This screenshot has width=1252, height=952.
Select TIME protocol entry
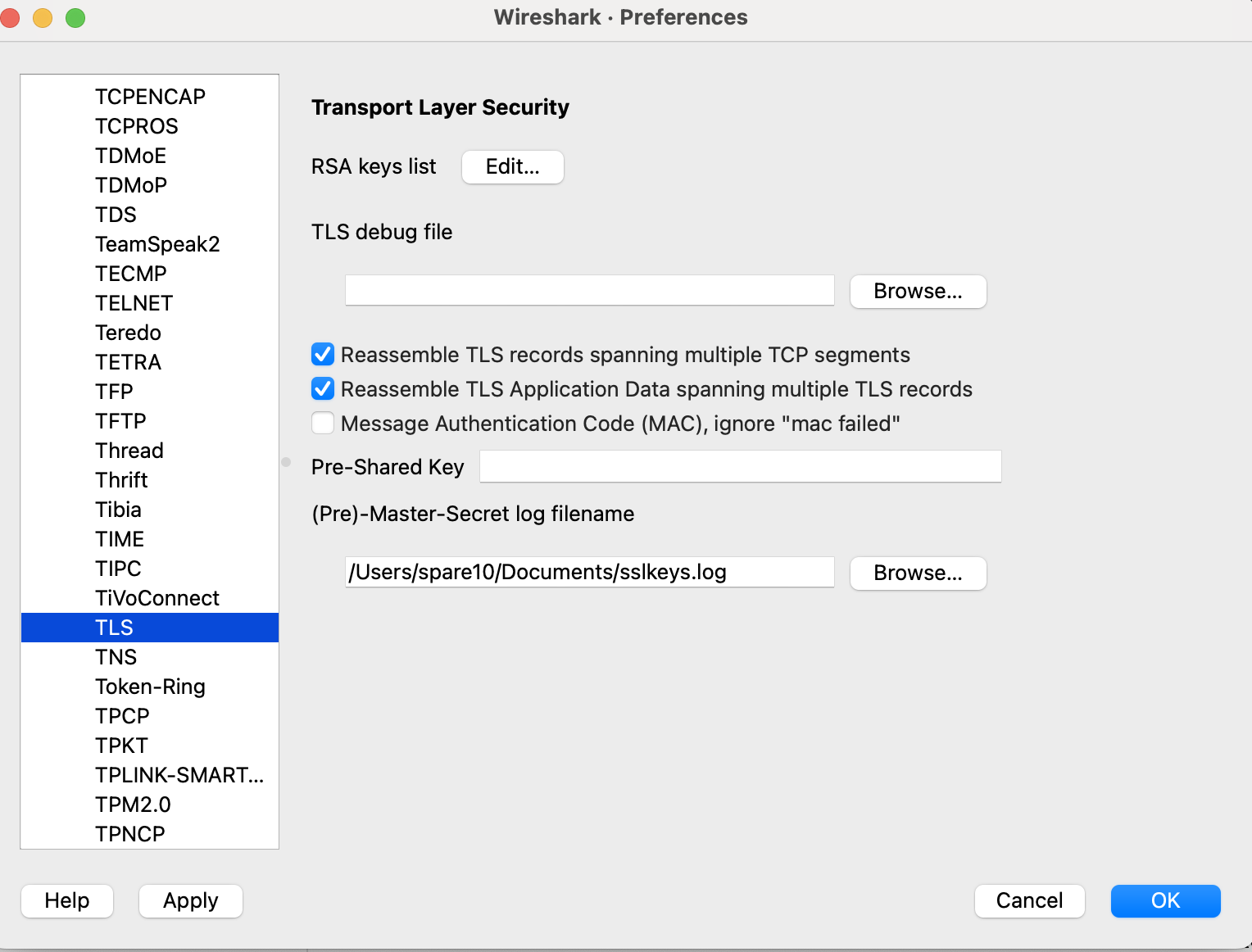pos(150,539)
